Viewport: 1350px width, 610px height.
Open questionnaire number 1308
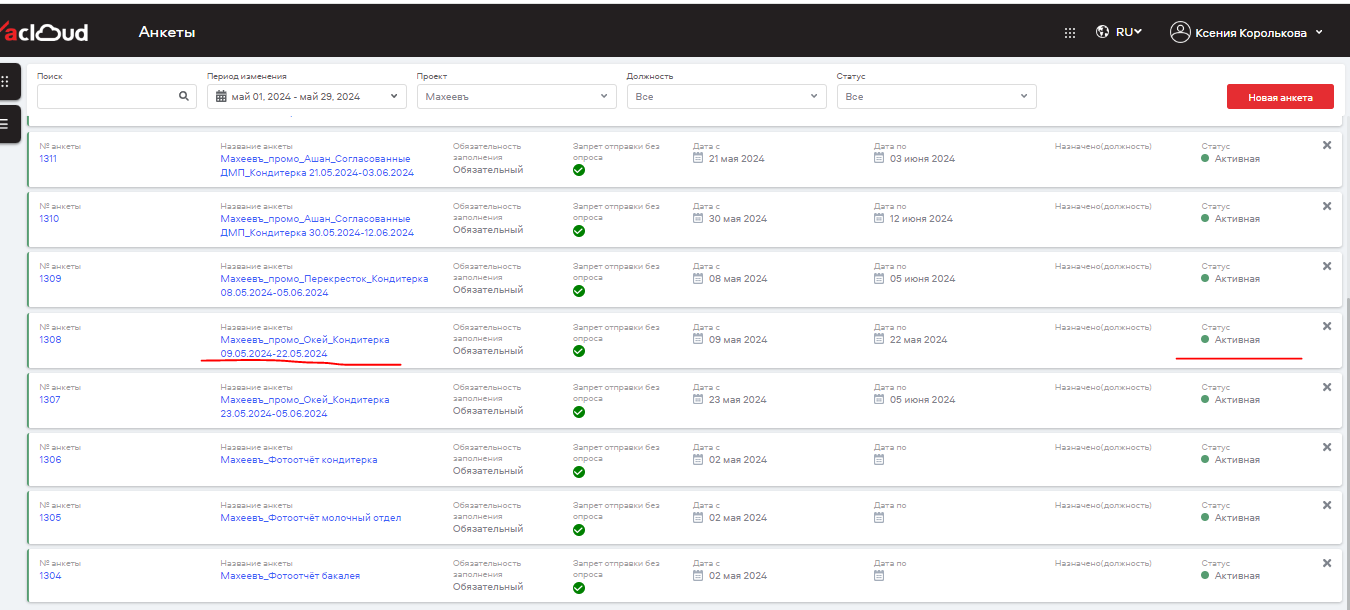[x=50, y=339]
